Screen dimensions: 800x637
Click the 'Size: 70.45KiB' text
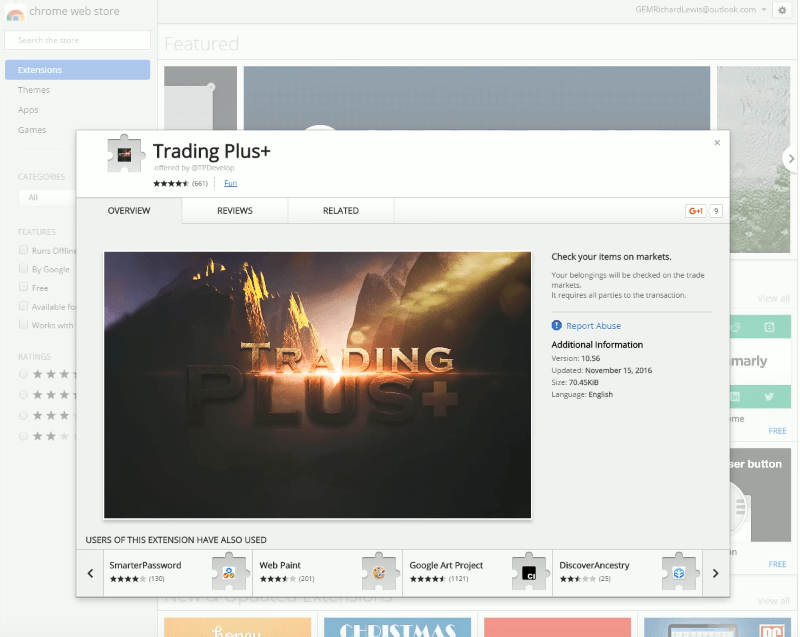click(x=575, y=383)
